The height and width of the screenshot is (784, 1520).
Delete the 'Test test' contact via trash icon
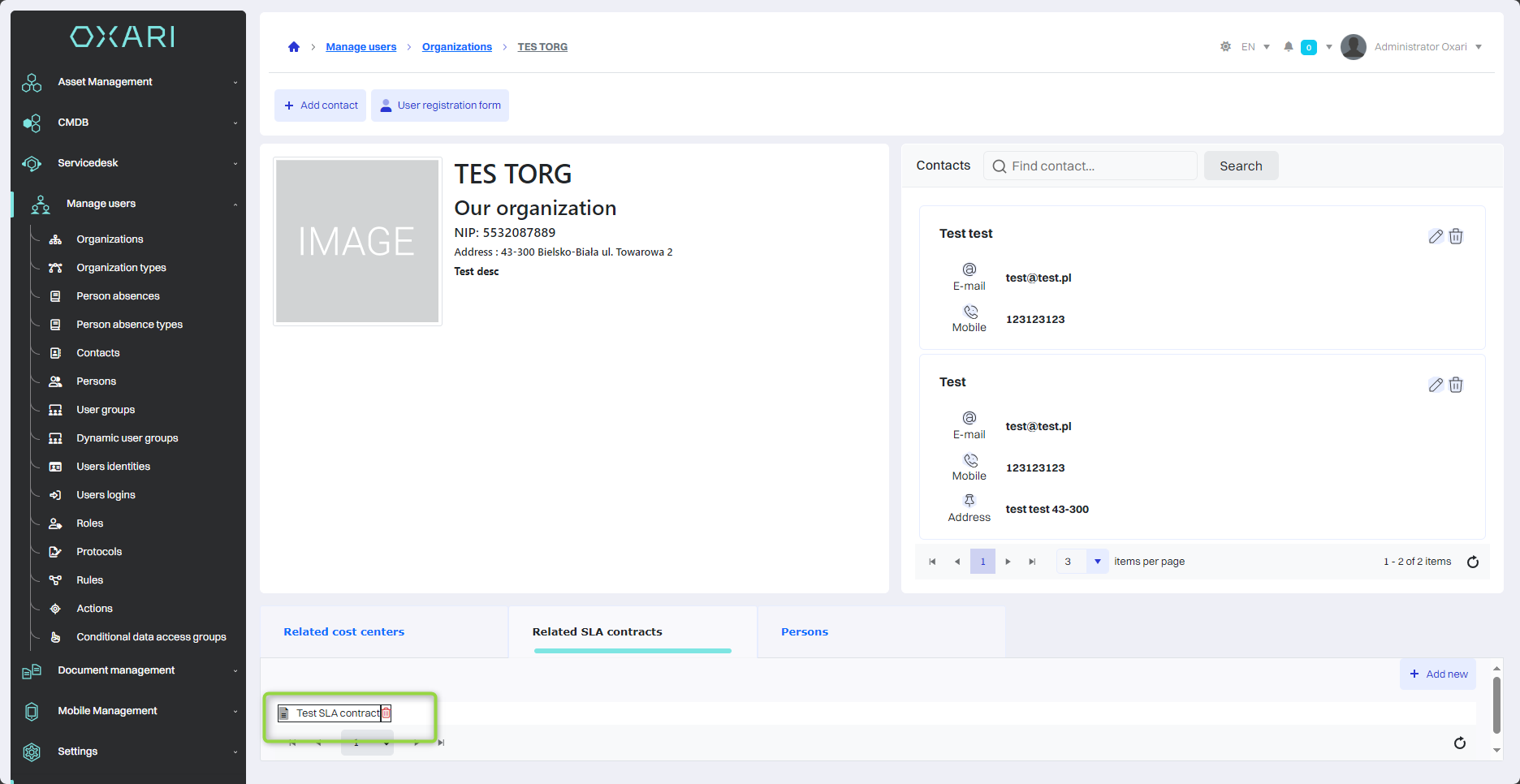point(1456,236)
